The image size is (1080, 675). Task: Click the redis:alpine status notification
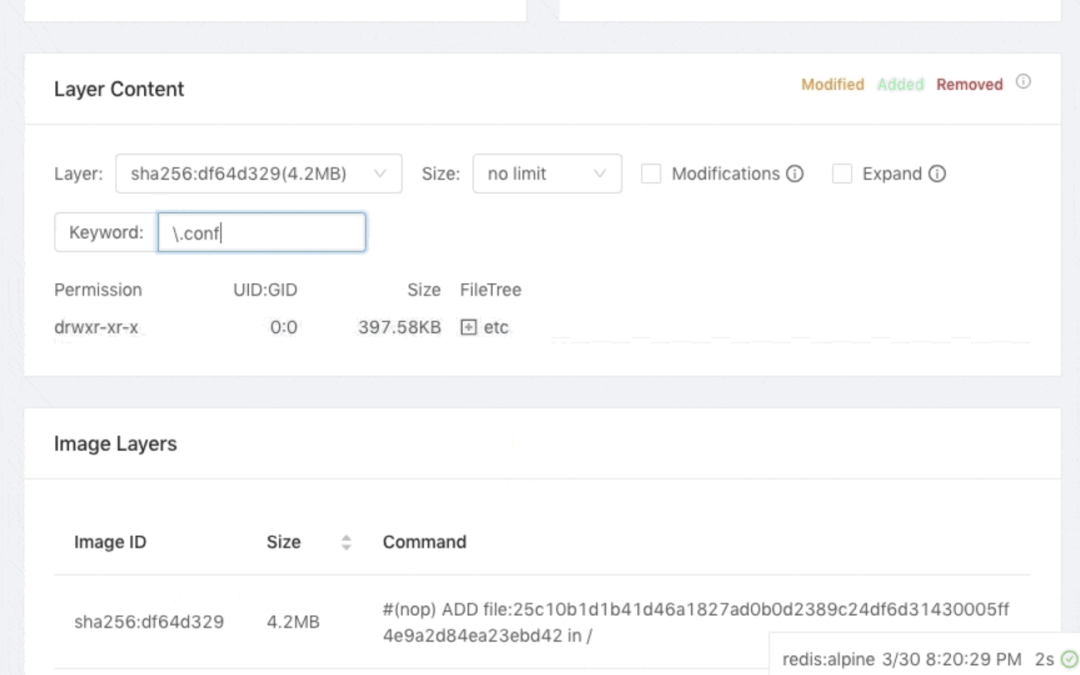click(x=902, y=659)
